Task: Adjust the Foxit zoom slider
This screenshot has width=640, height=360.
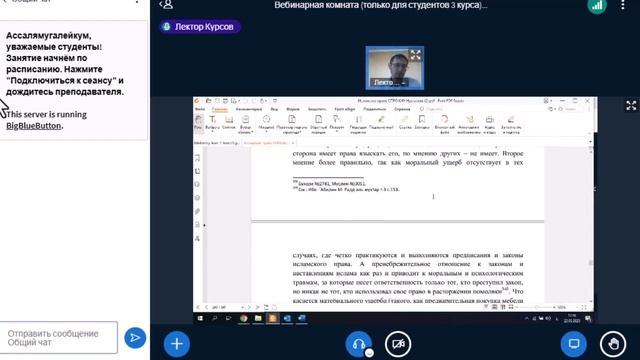Action: 536,307
